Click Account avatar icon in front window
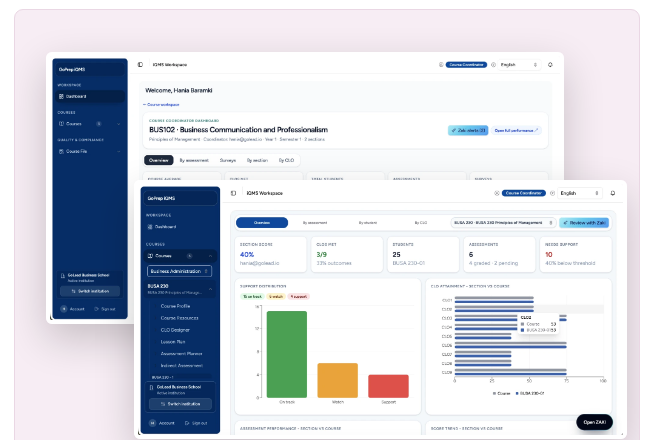This screenshot has width=660, height=440. (x=152, y=423)
